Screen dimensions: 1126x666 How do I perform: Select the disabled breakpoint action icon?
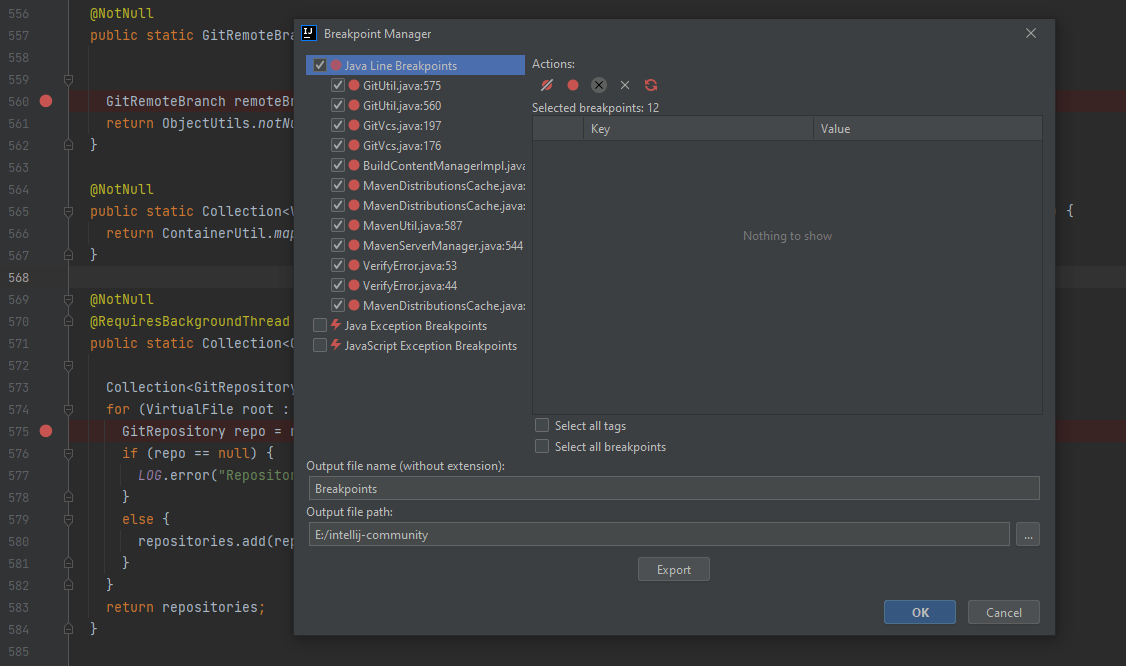[x=548, y=85]
